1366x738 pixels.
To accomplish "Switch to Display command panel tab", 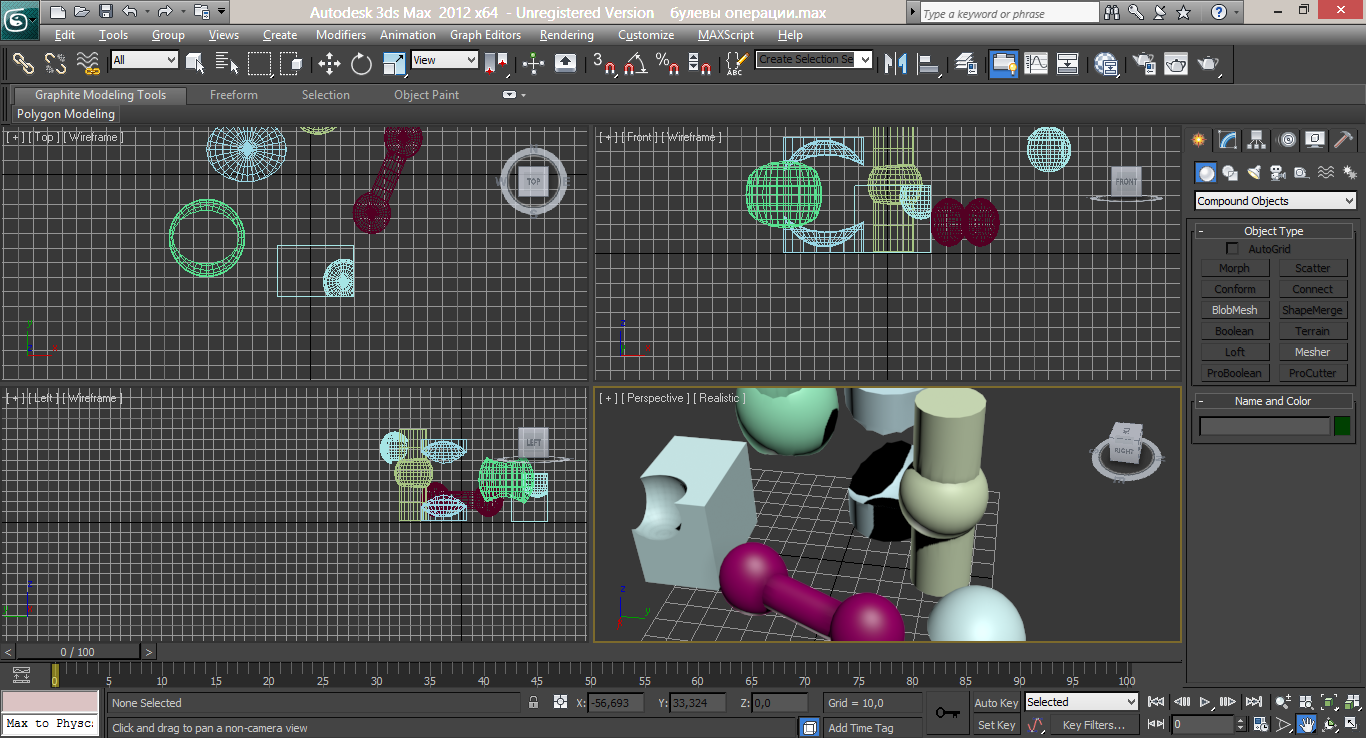I will pos(1316,140).
